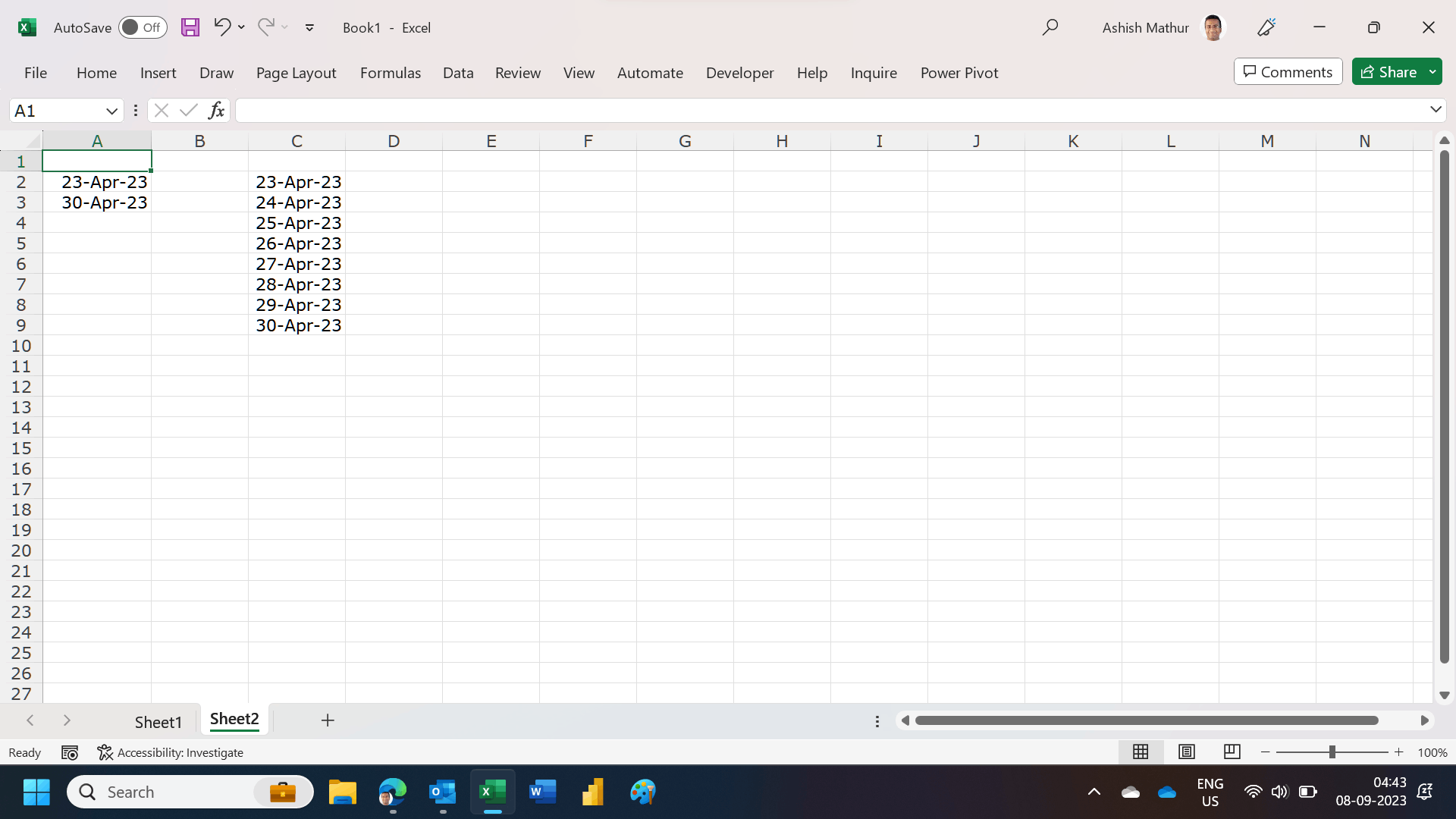Screen dimensions: 1456x819
Task: Click the Undo arrow icon
Action: [221, 27]
